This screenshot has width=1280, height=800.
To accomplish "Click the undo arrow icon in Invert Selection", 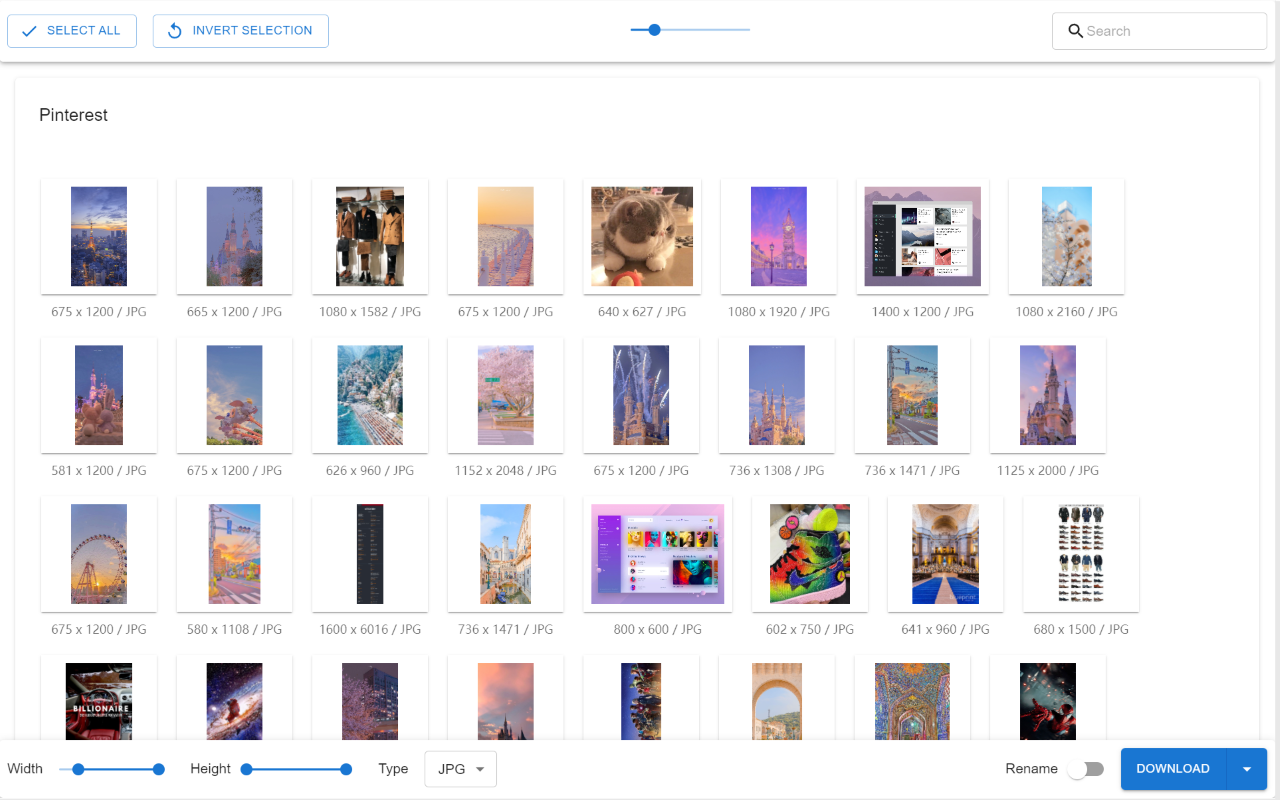I will pyautogui.click(x=174, y=31).
